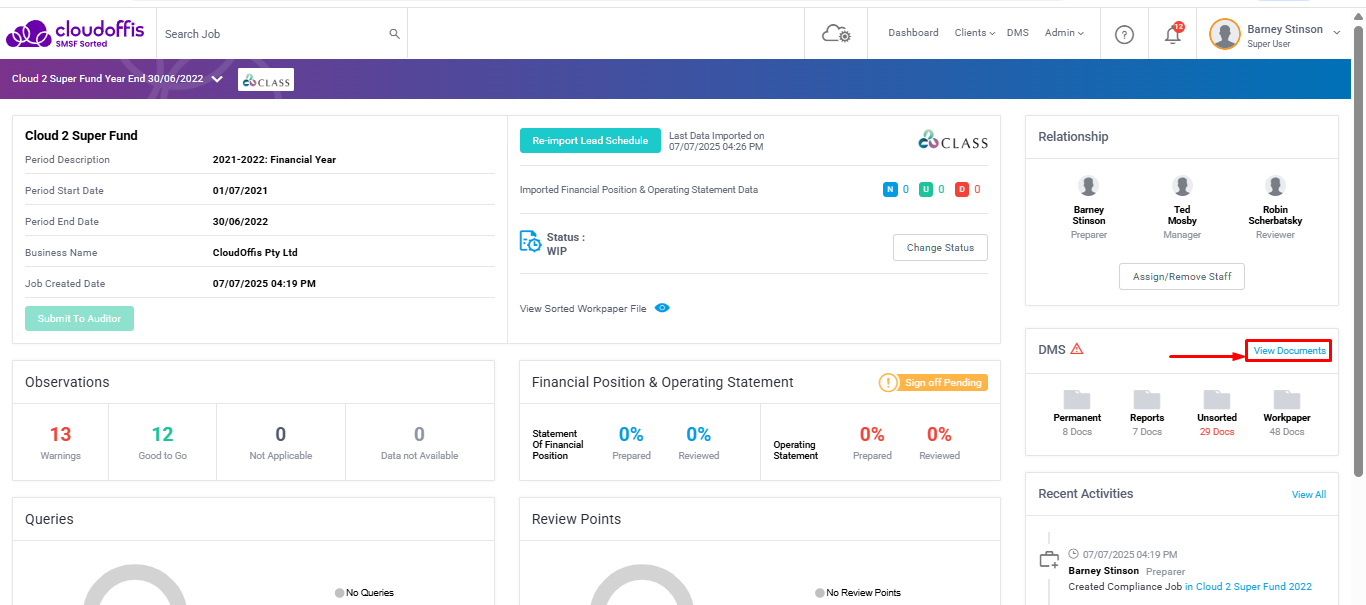Open the Permanent documents folder
This screenshot has width=1366, height=605.
pos(1077,400)
